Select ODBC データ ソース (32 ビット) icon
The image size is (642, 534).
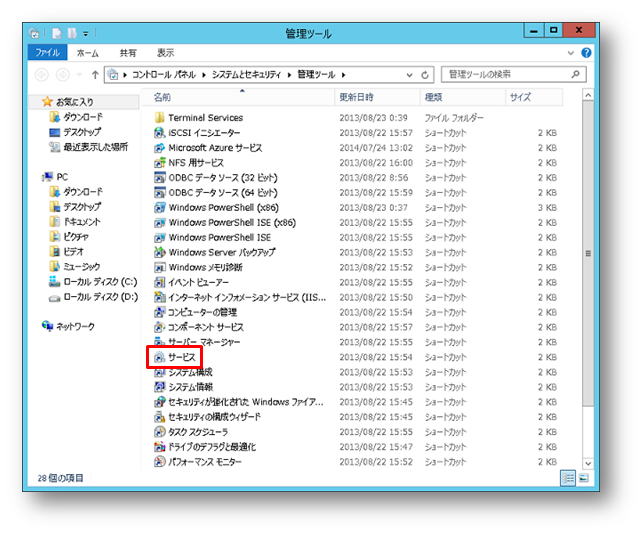pyautogui.click(x=159, y=178)
